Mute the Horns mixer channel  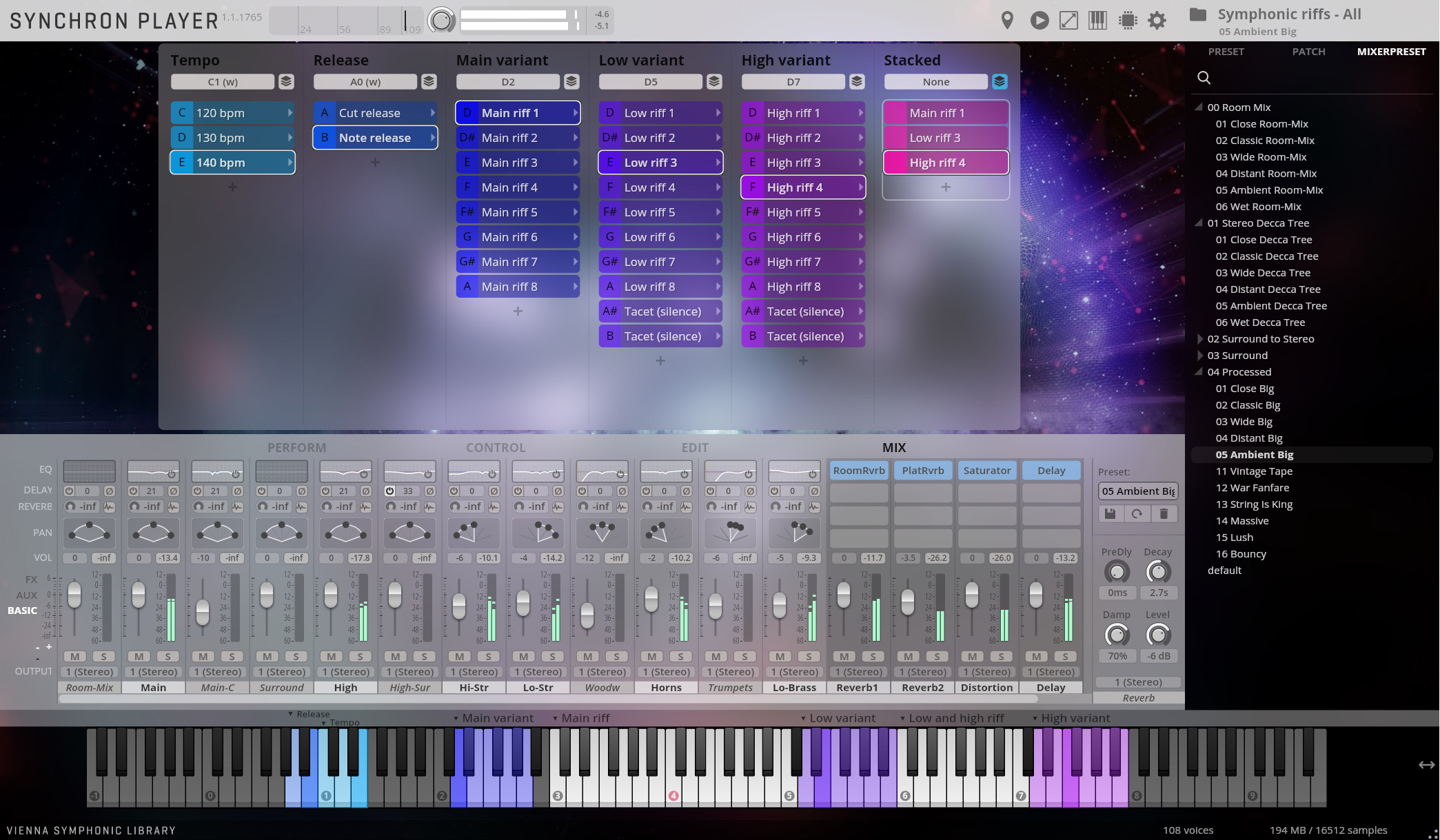tap(651, 657)
